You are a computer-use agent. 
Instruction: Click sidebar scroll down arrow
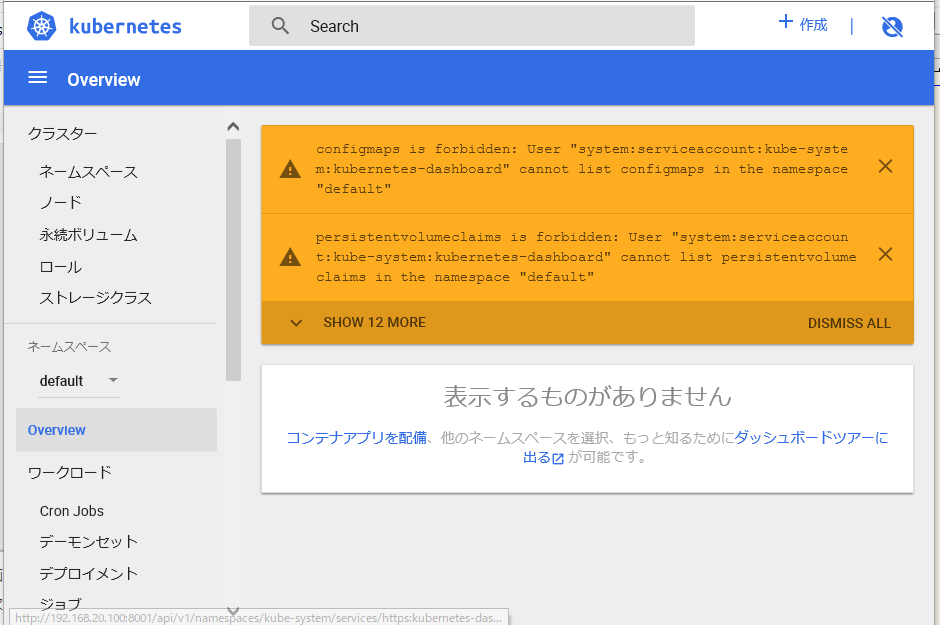[x=233, y=611]
